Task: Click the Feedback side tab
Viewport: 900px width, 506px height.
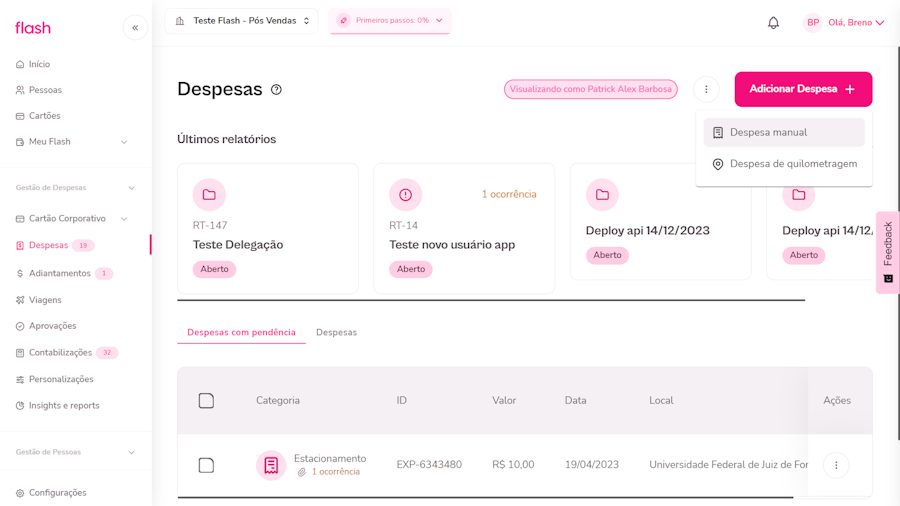Action: click(887, 252)
